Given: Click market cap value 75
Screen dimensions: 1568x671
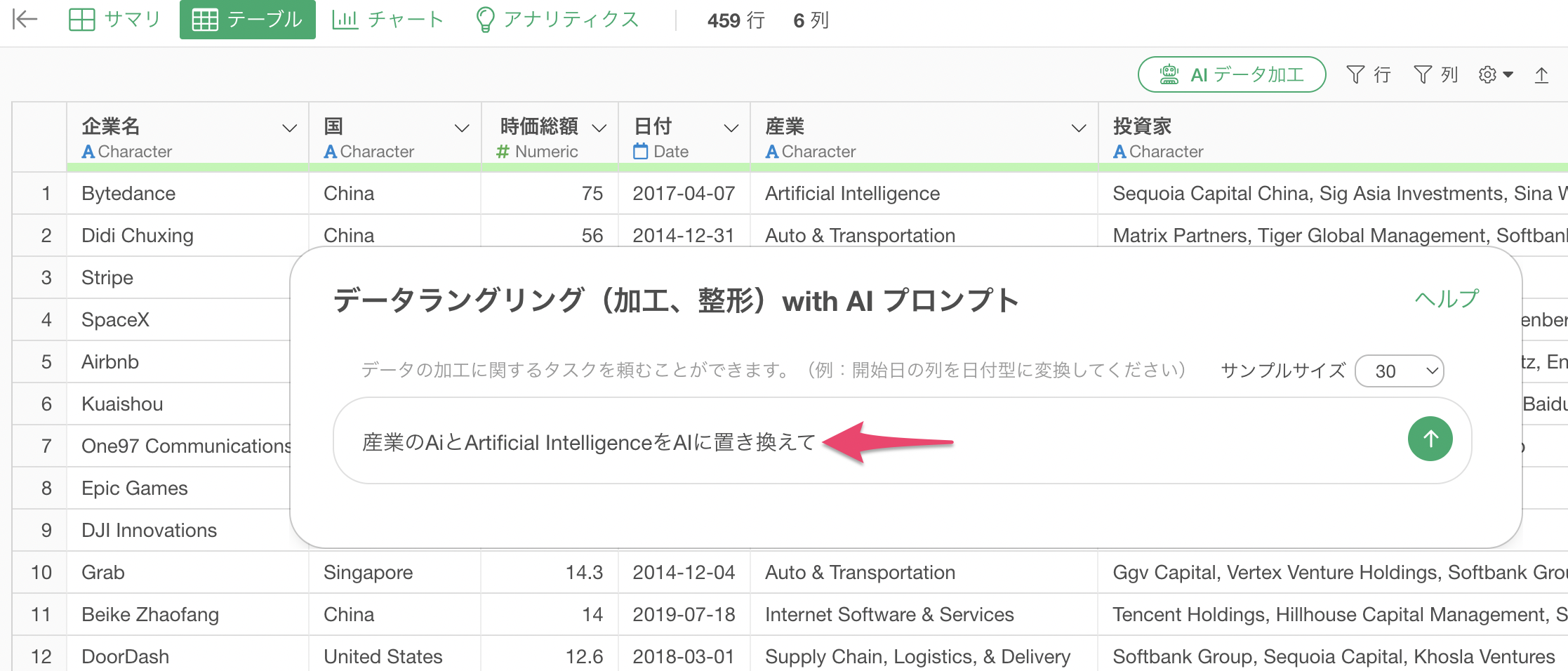Looking at the screenshot, I should click(550, 193).
